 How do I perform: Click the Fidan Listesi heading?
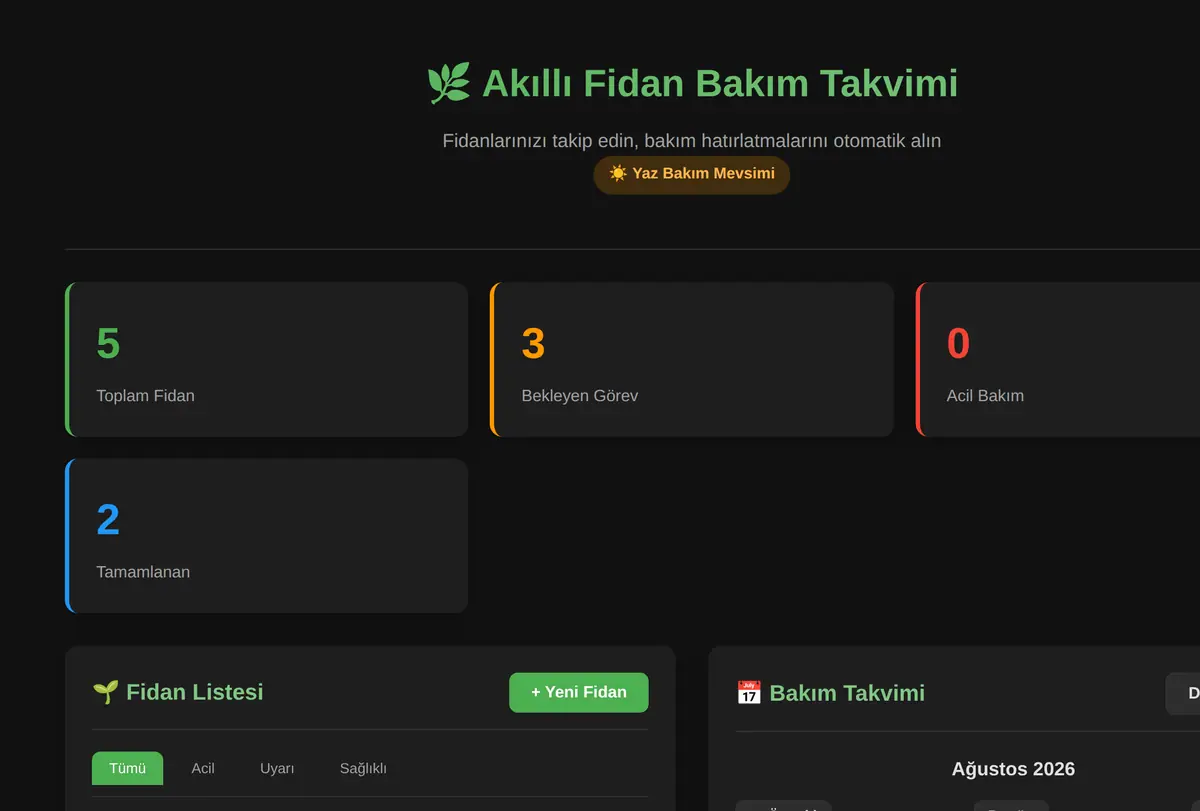(x=195, y=692)
